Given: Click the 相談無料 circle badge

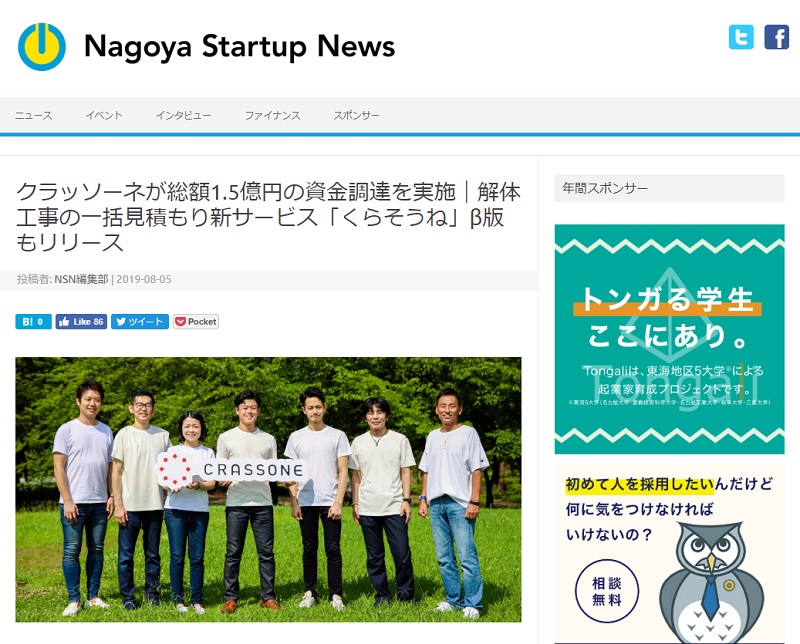Looking at the screenshot, I should coord(607,591).
